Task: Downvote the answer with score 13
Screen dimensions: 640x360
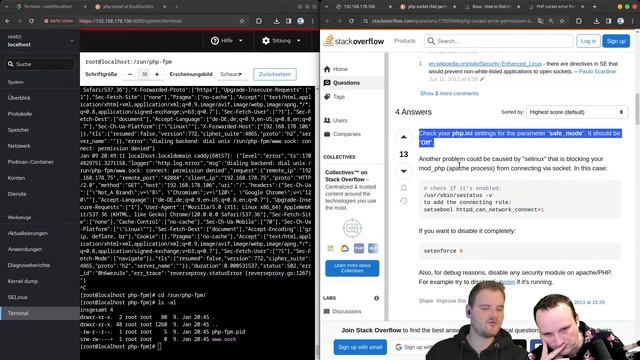Action: (404, 171)
